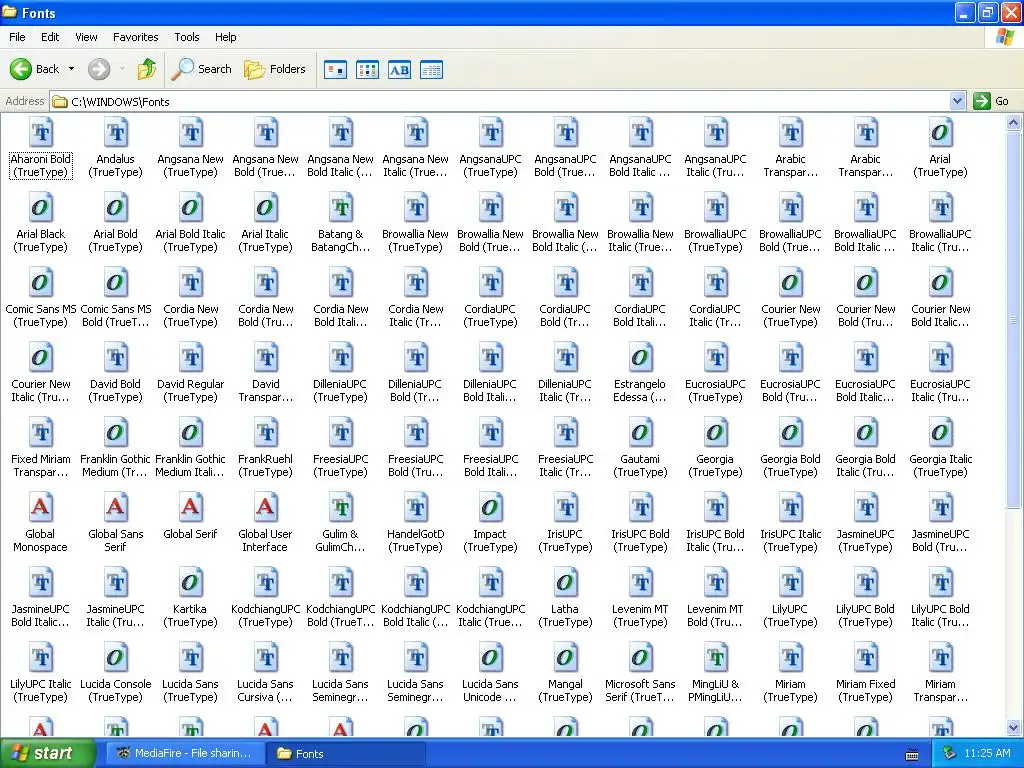Select the Gautami font icon

tap(640, 434)
